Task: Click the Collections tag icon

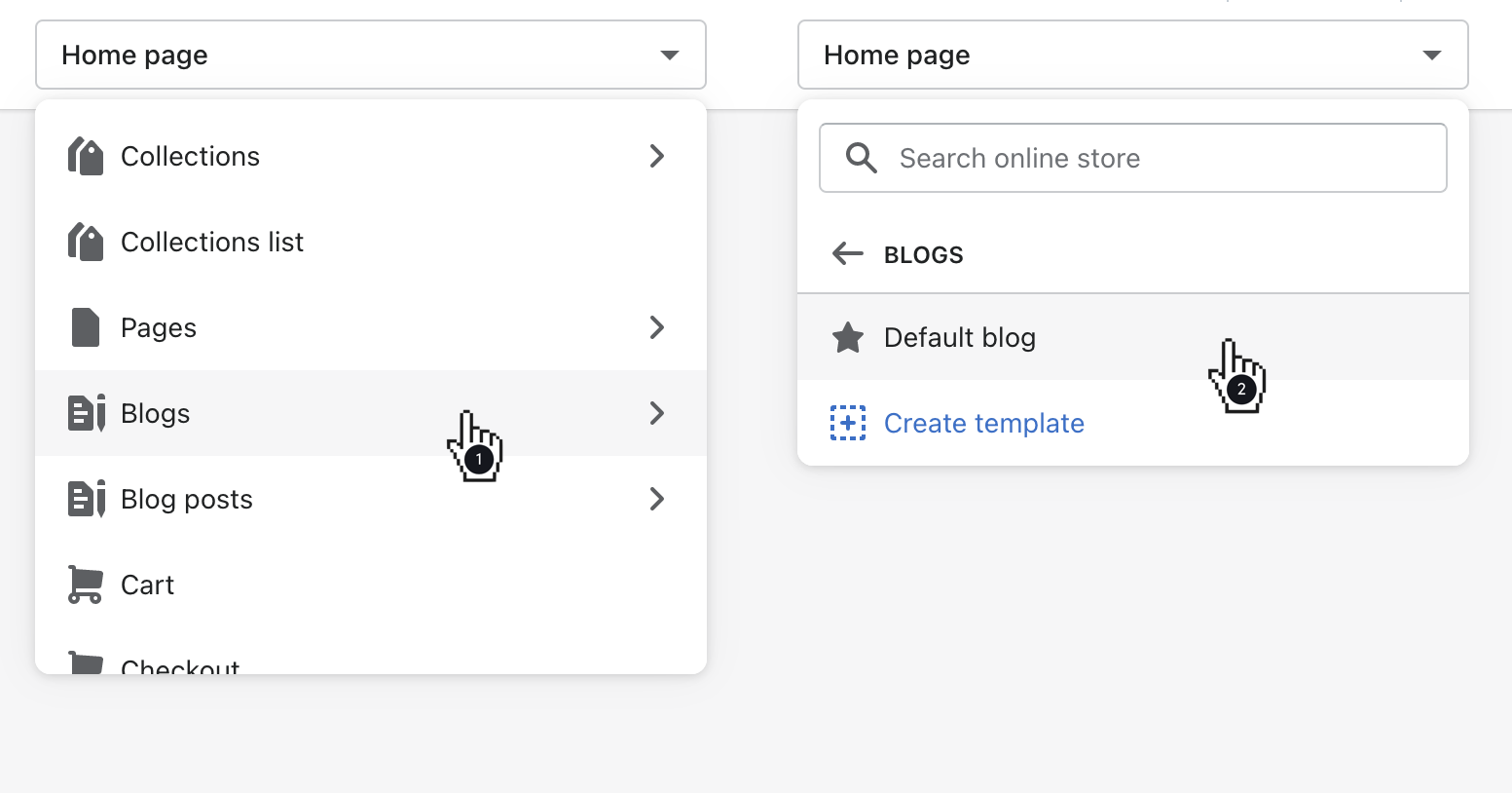Action: [85, 156]
